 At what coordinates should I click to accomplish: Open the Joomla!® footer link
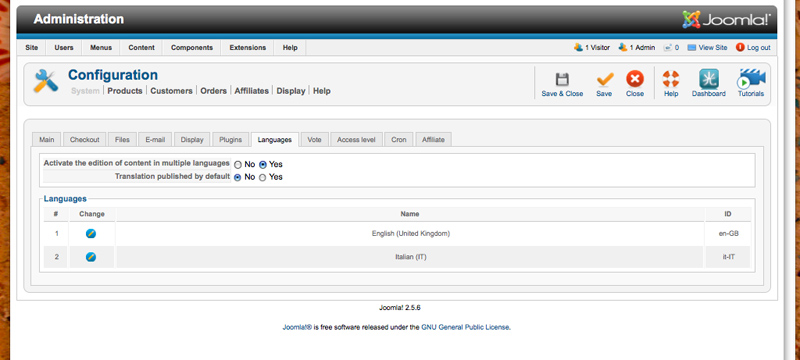coord(297,327)
